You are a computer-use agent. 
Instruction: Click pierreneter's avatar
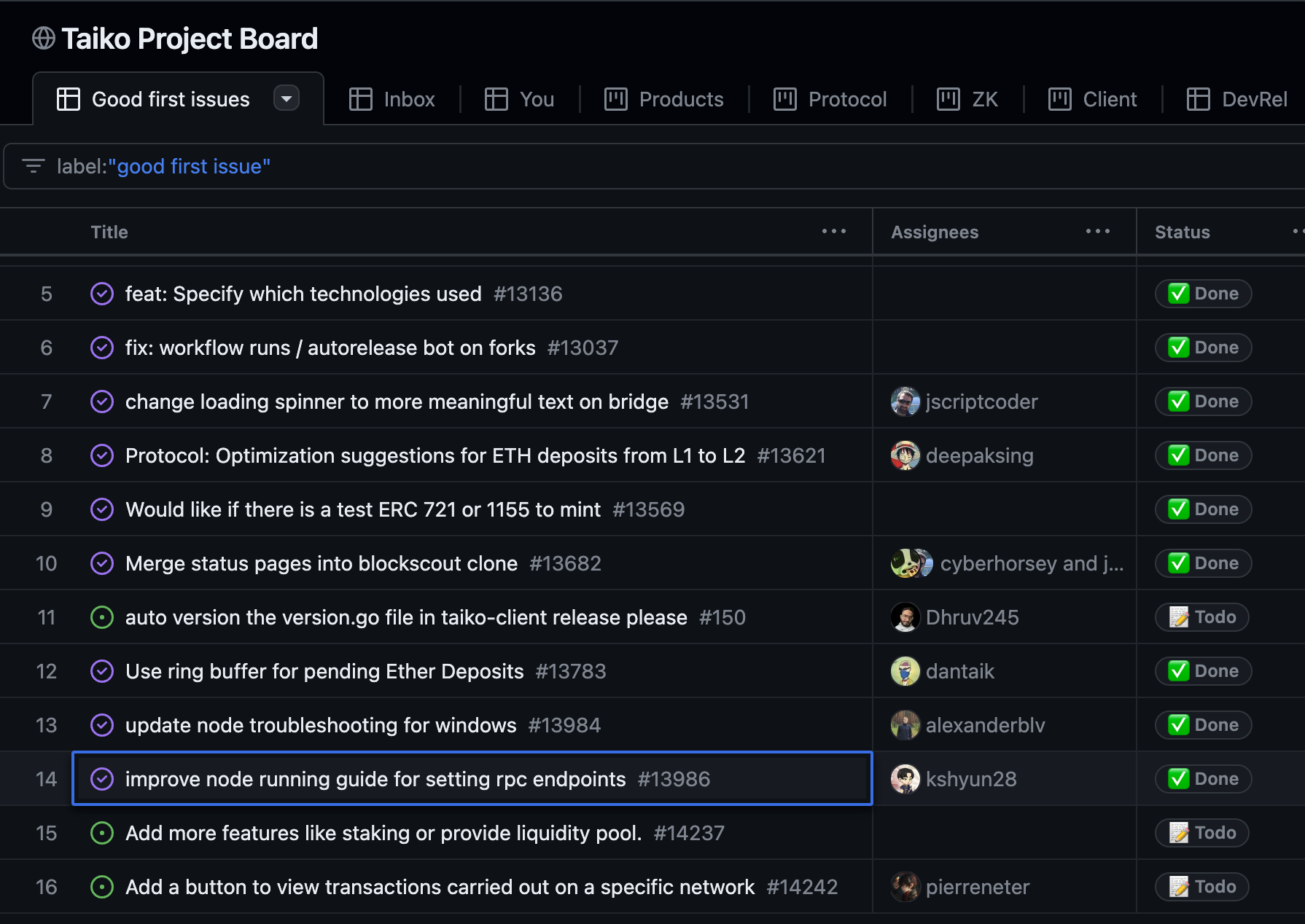(x=905, y=887)
